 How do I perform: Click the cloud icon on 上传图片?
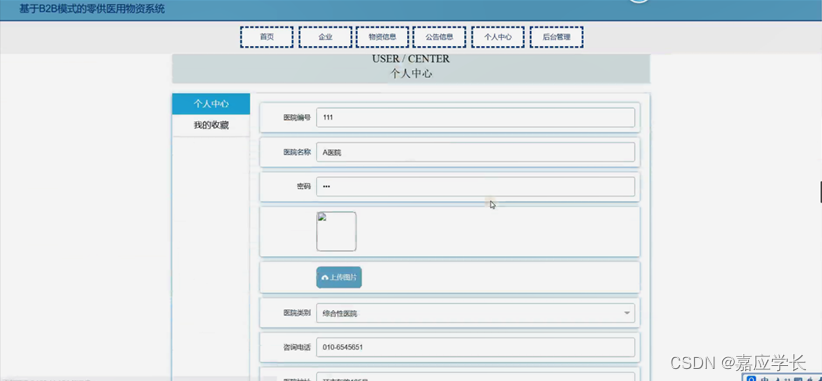click(x=325, y=278)
